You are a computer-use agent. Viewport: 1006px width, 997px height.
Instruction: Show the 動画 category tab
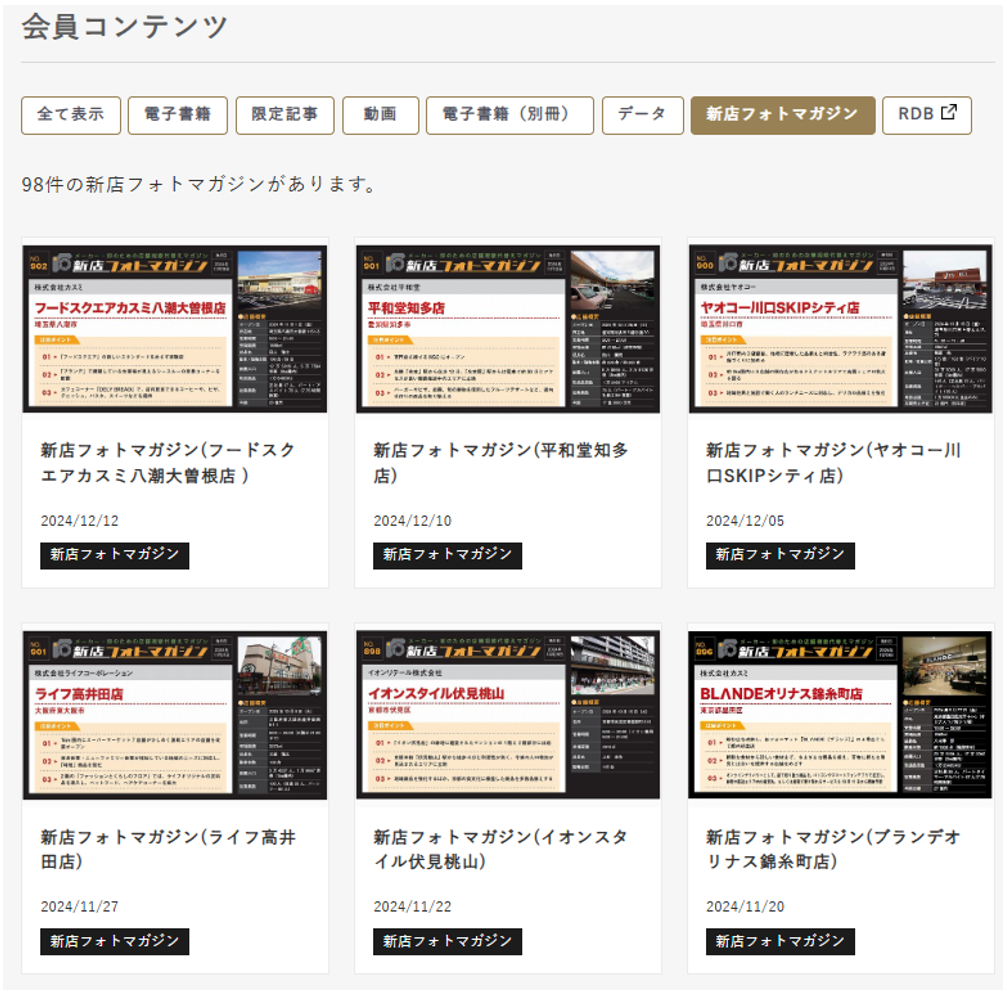coord(380,115)
